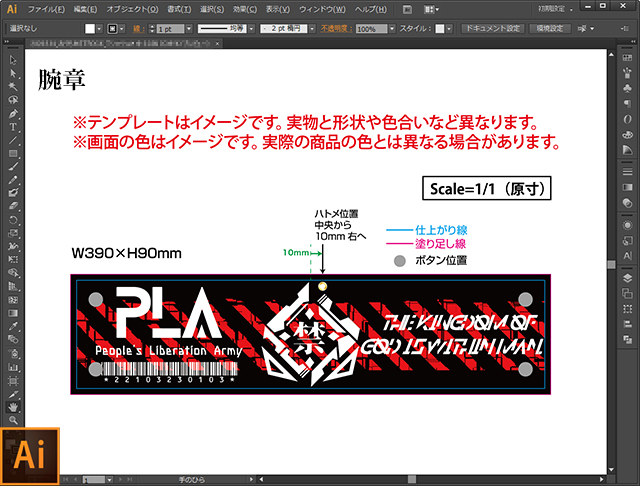Pick the Zoom magnifier tool

[x=13, y=420]
